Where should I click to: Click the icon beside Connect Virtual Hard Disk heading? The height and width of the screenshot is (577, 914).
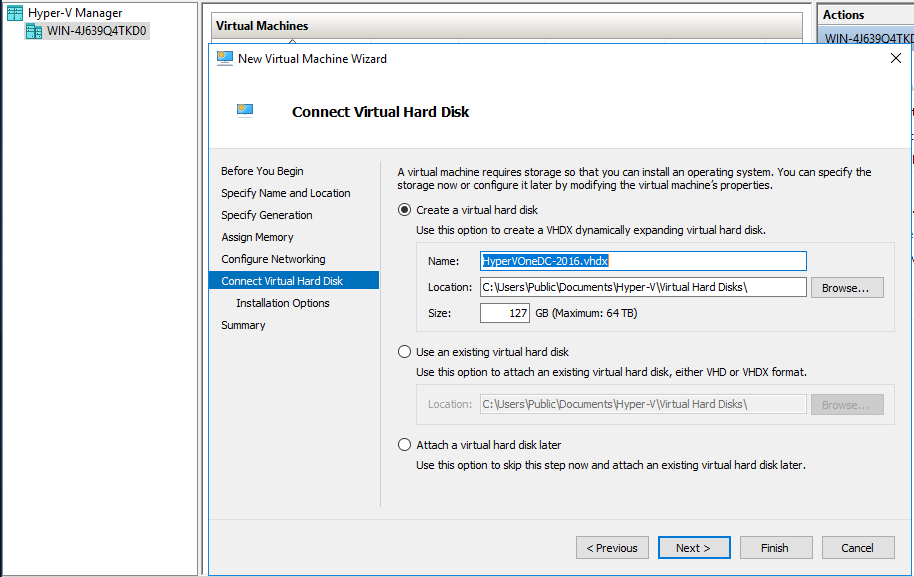(x=245, y=109)
